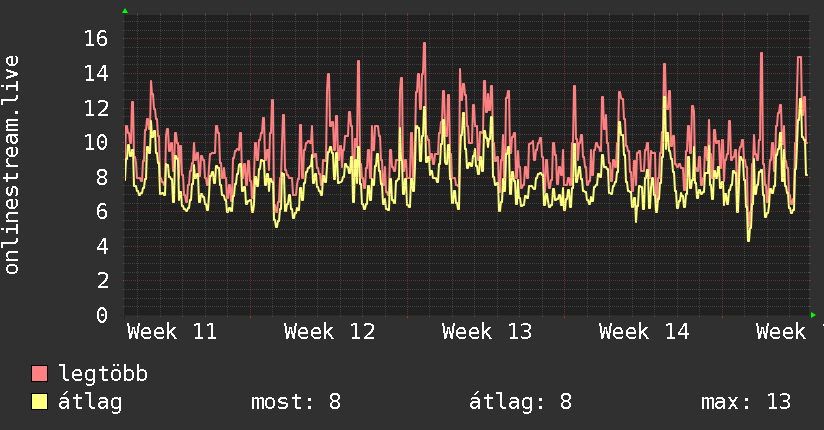Click the Week 11 axis label
This screenshot has width=824, height=430.
click(x=172, y=332)
